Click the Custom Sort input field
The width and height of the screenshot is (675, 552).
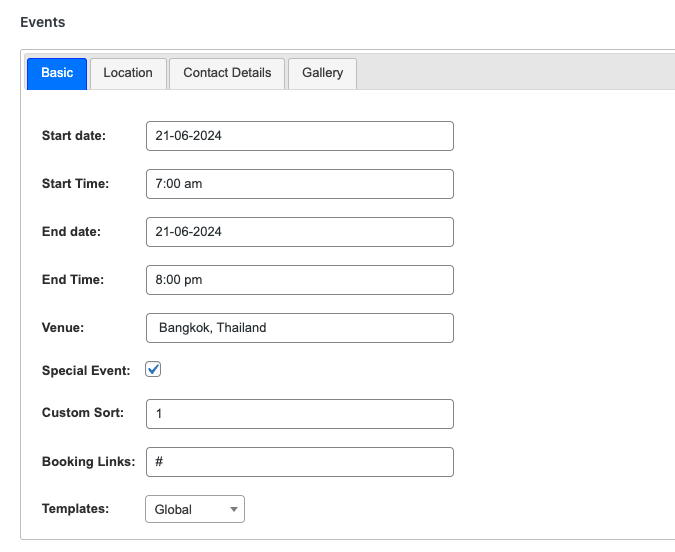coord(299,414)
